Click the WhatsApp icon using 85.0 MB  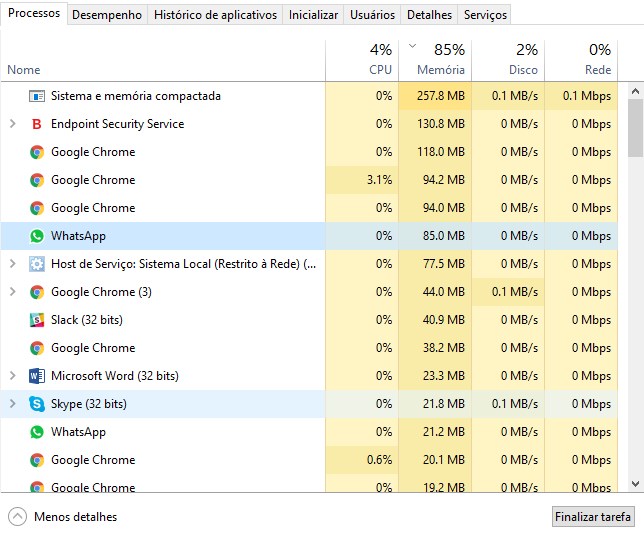coord(37,236)
